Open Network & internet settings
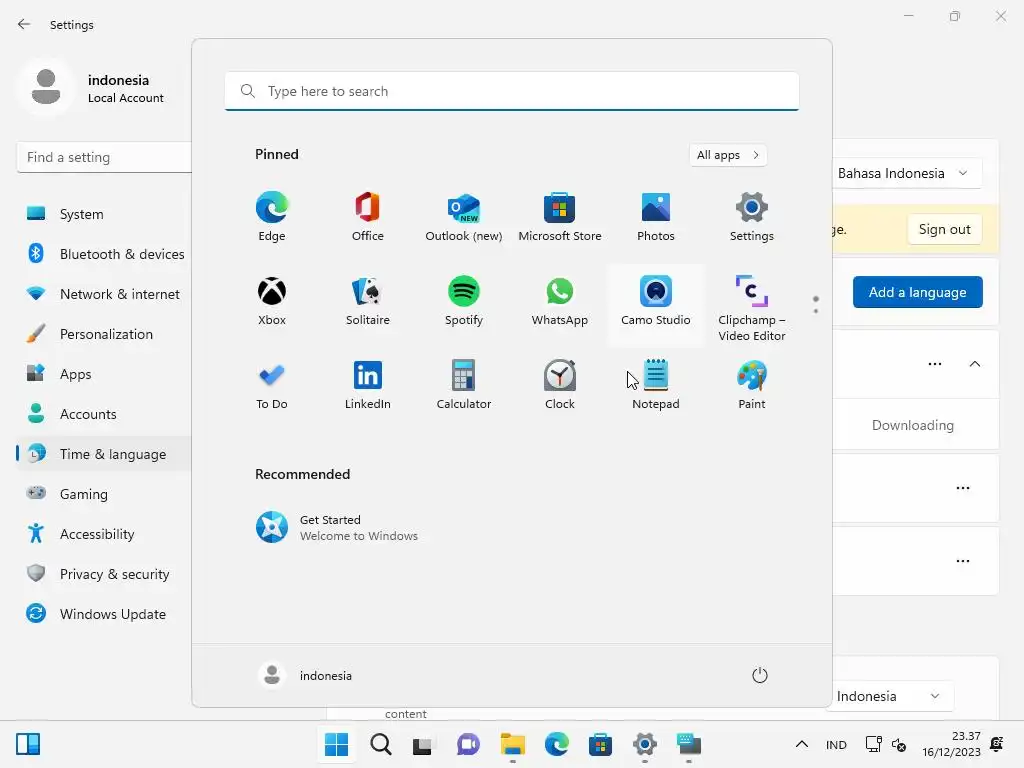The height and width of the screenshot is (768, 1024). 104,295
